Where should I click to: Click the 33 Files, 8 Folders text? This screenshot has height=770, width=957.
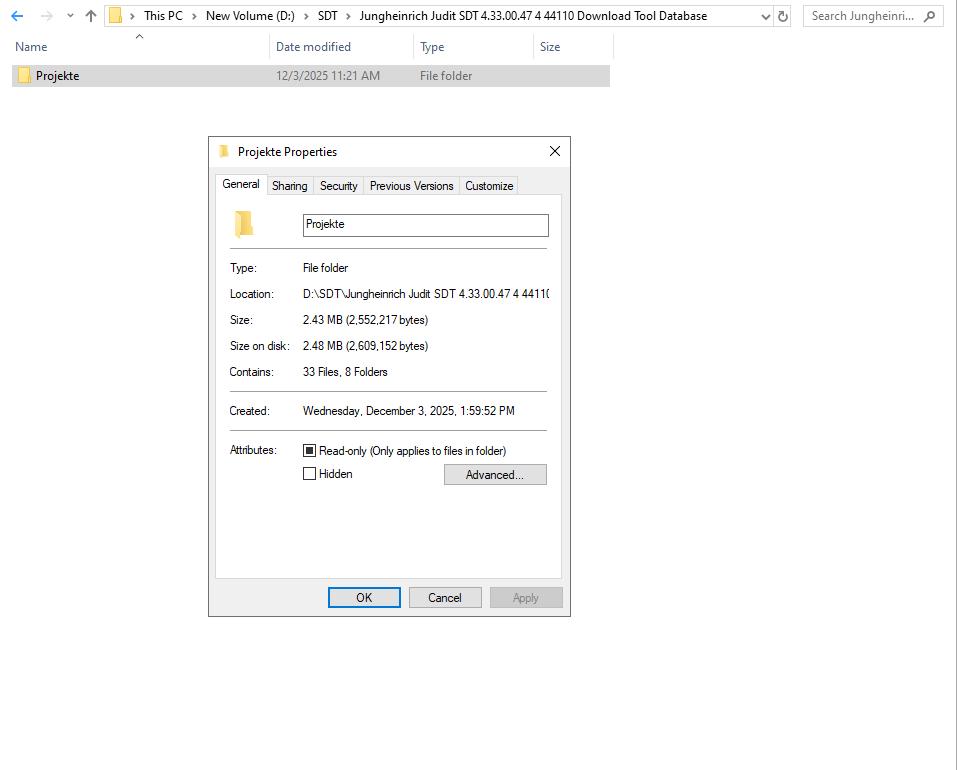point(345,372)
